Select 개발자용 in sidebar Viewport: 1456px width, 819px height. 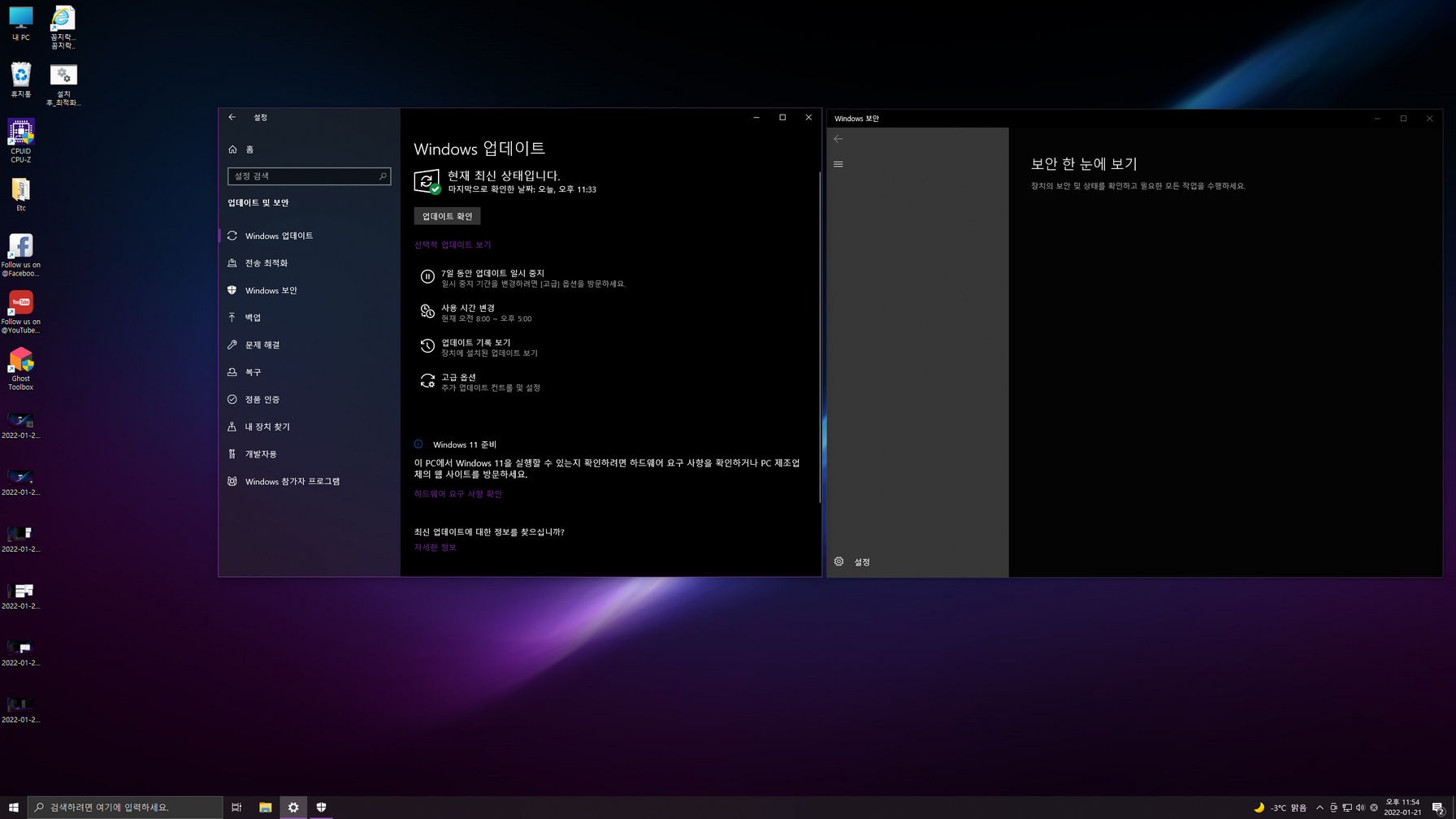(309, 454)
